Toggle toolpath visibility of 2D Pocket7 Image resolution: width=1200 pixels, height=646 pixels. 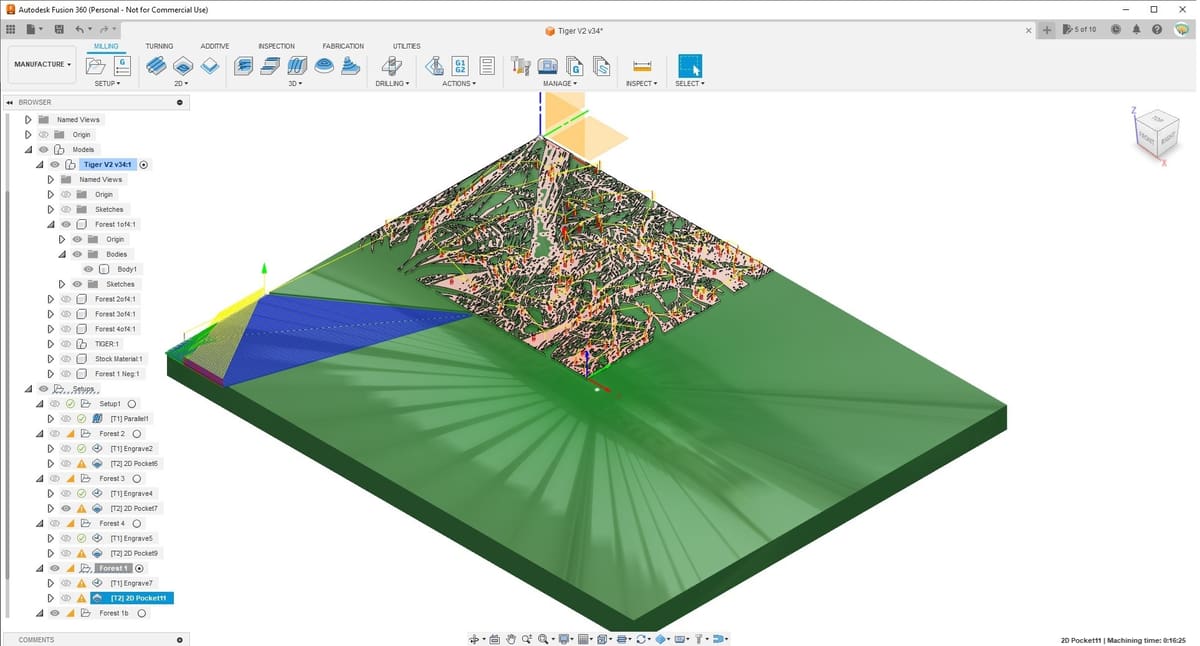pos(66,508)
